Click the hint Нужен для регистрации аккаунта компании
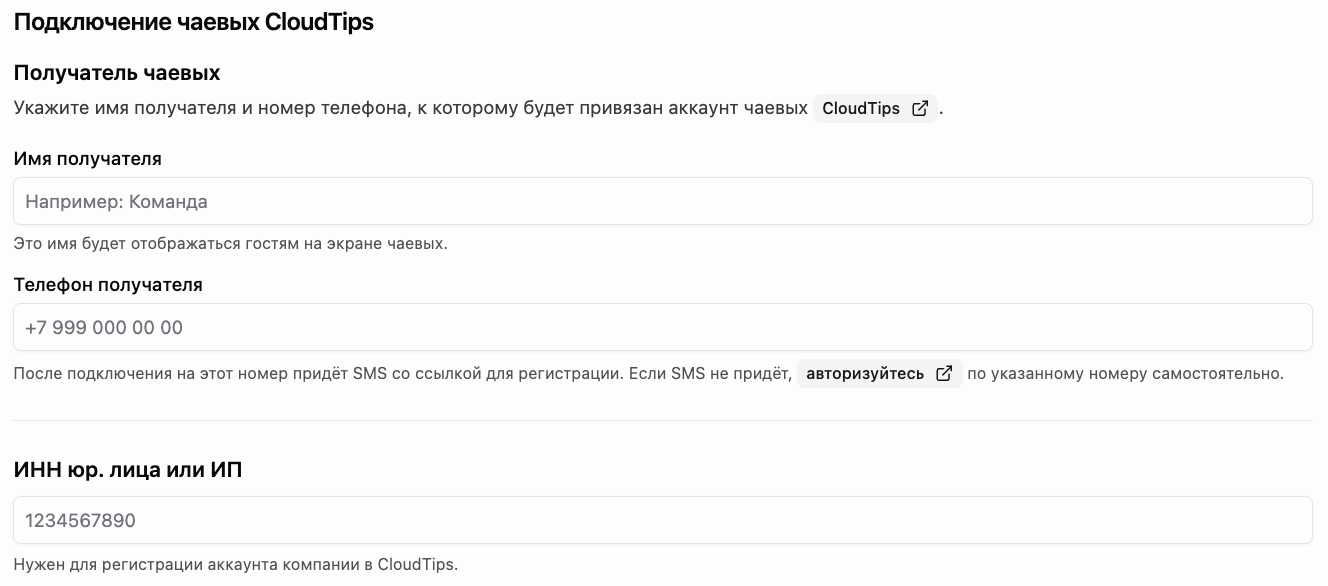Screen dimensions: 1328x586 236,564
